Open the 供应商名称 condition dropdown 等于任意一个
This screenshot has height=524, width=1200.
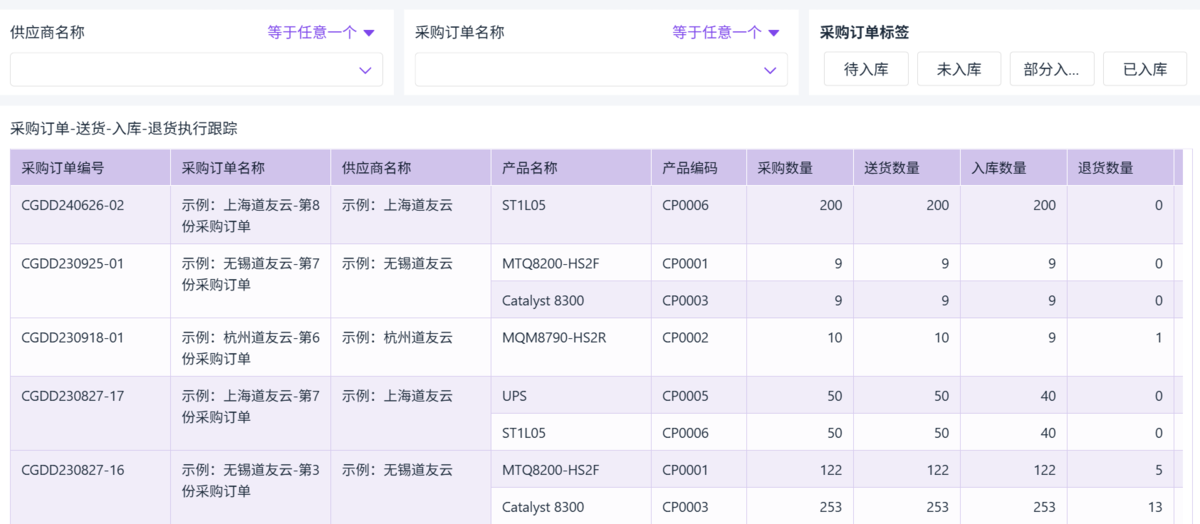(321, 32)
